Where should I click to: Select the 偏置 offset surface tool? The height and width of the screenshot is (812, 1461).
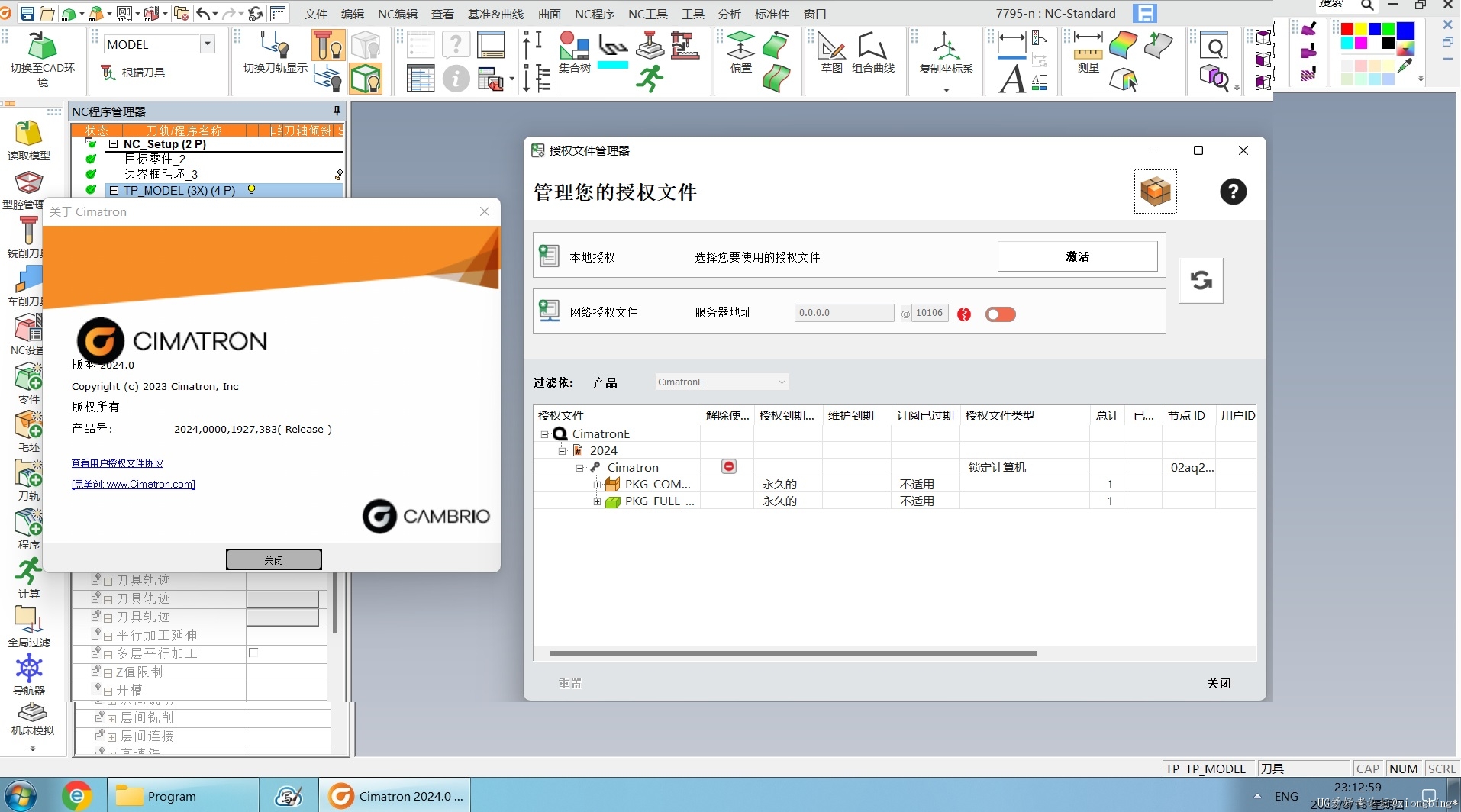740,52
